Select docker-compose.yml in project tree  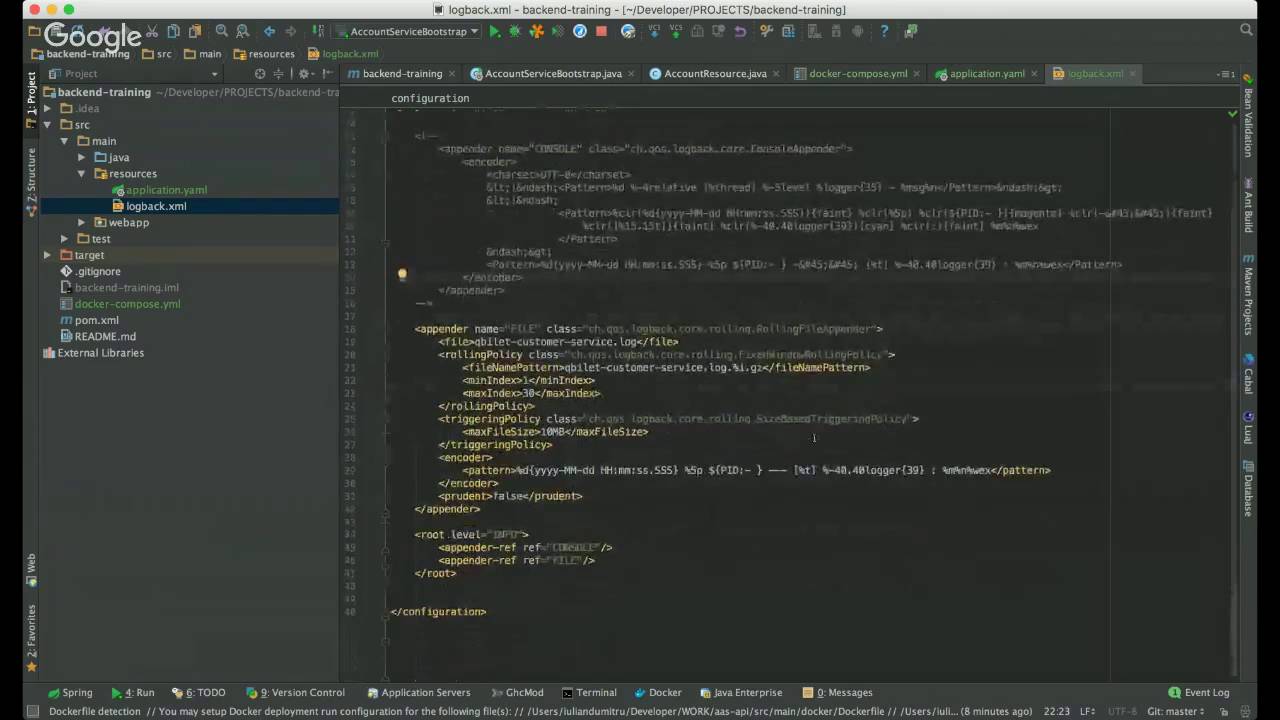click(x=121, y=304)
